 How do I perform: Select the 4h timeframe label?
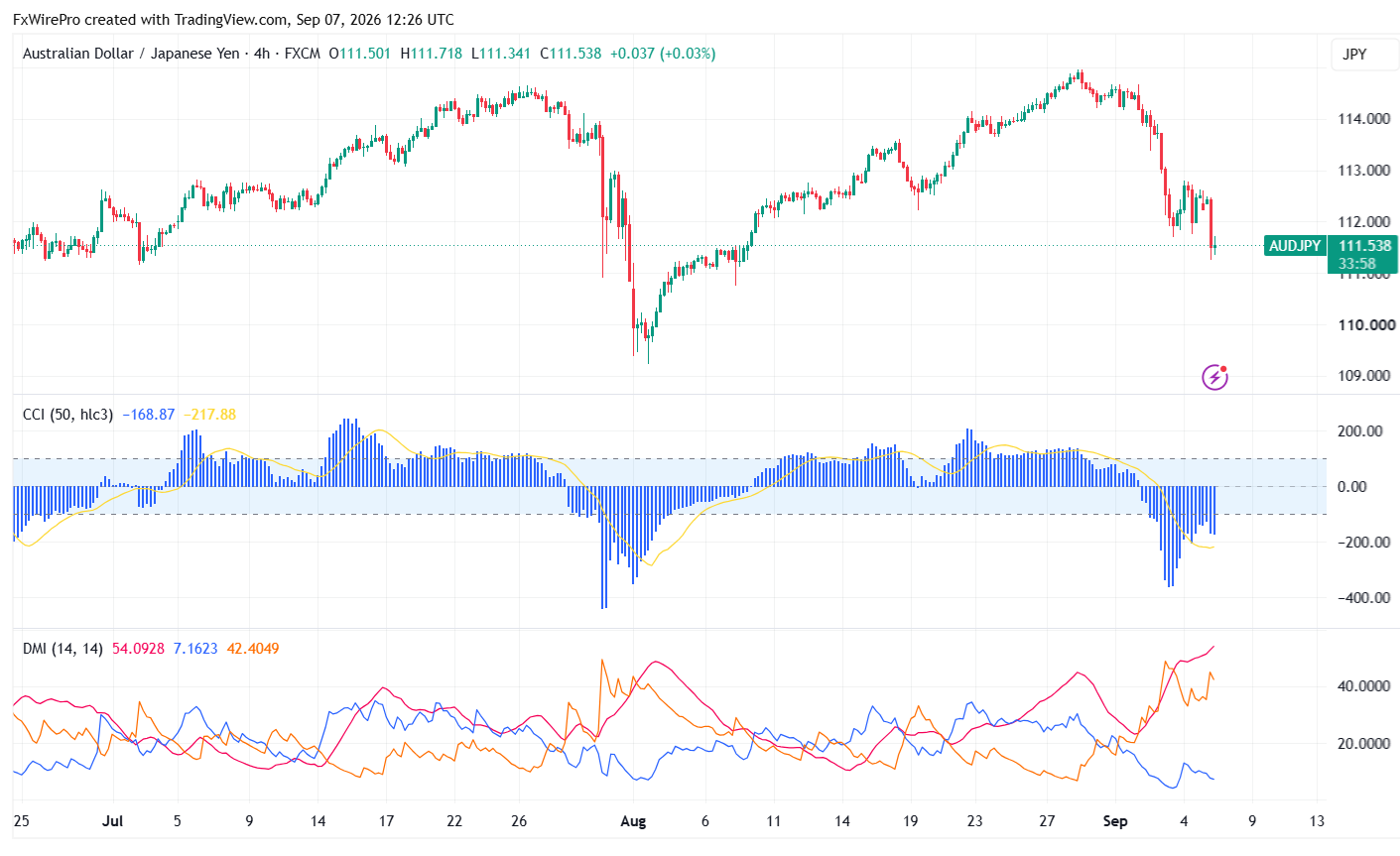pos(262,54)
